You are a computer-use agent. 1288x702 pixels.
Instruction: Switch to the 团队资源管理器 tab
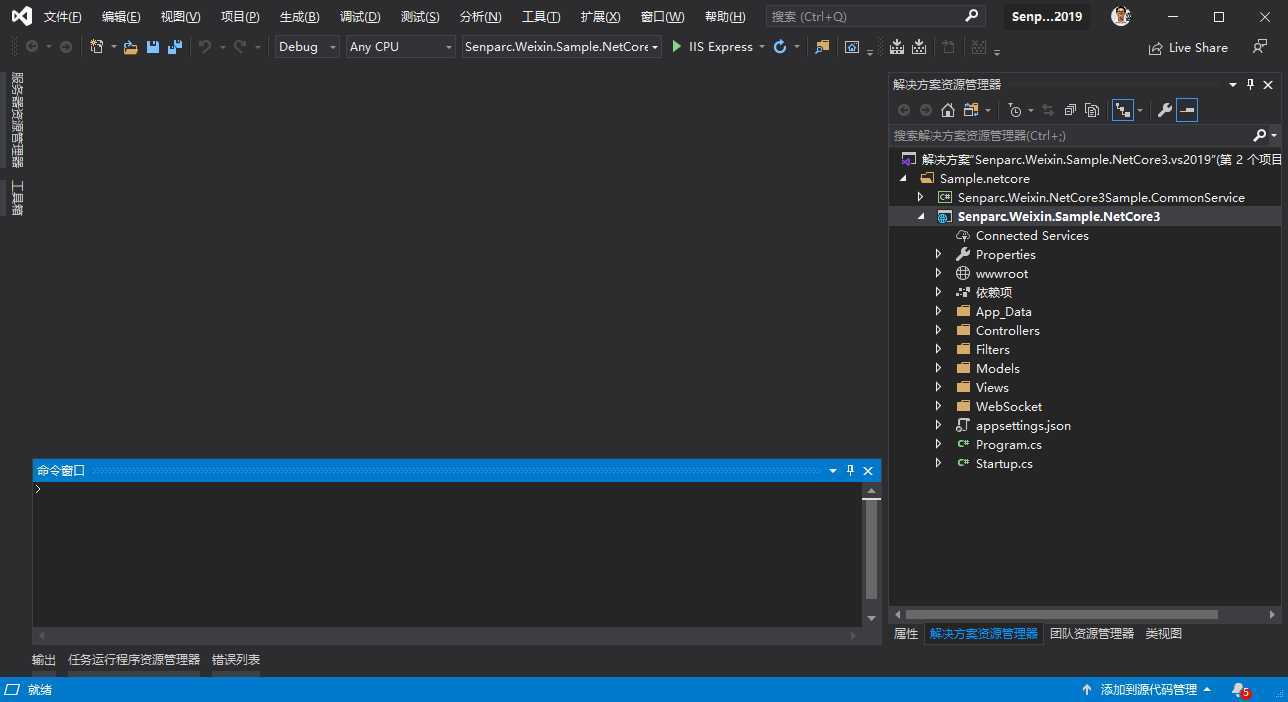click(1092, 634)
